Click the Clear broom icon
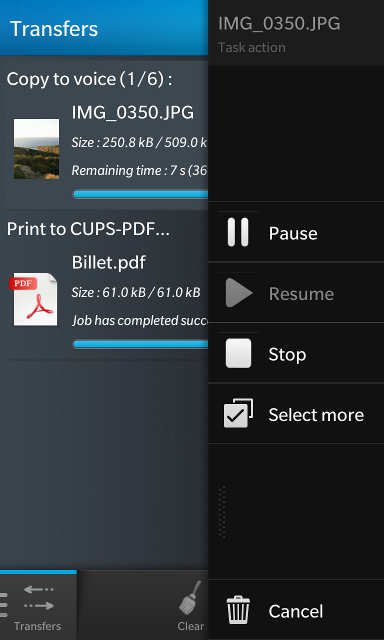This screenshot has width=384, height=640. pos(191,598)
